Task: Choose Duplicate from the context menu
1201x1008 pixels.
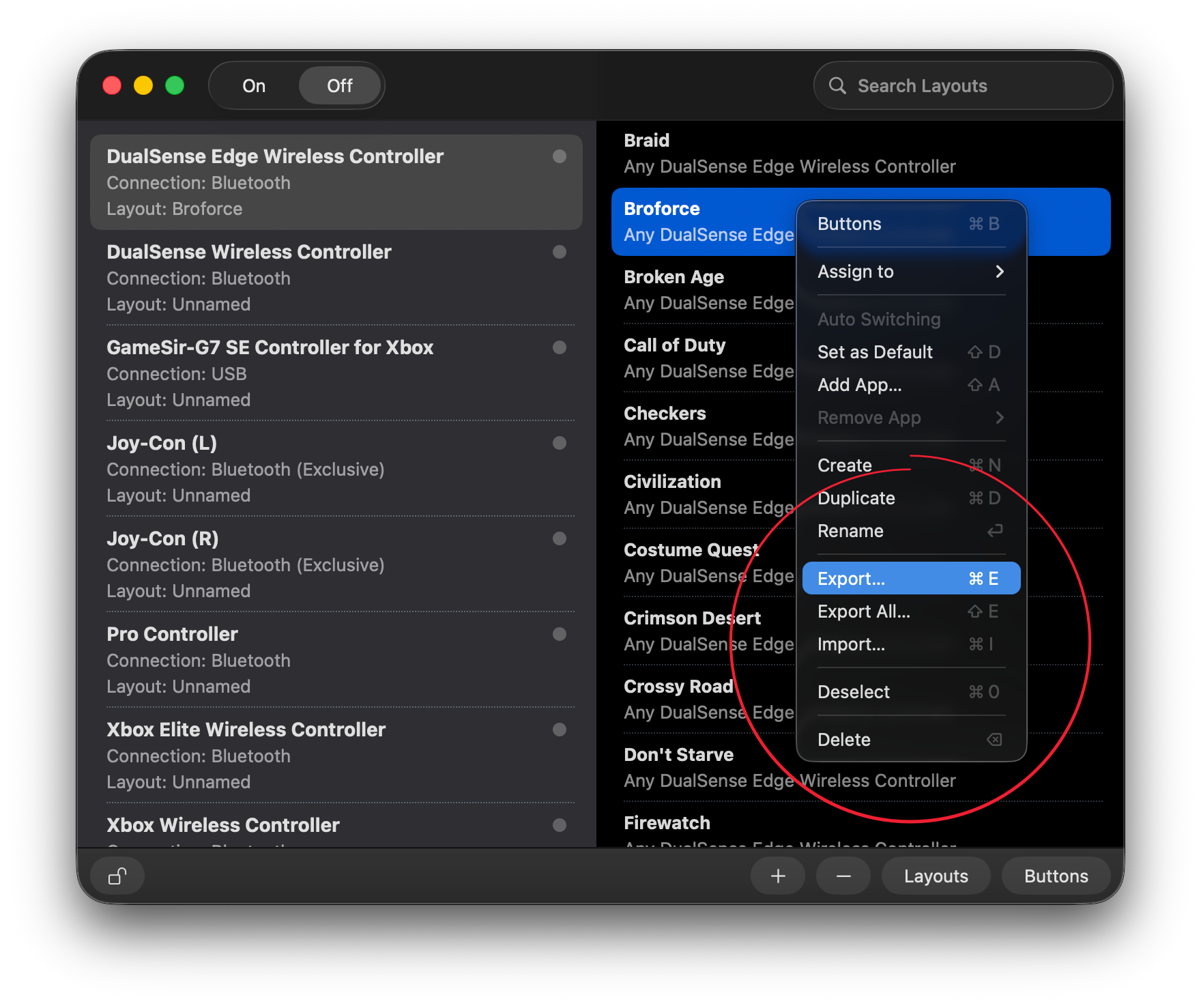Action: point(911,498)
